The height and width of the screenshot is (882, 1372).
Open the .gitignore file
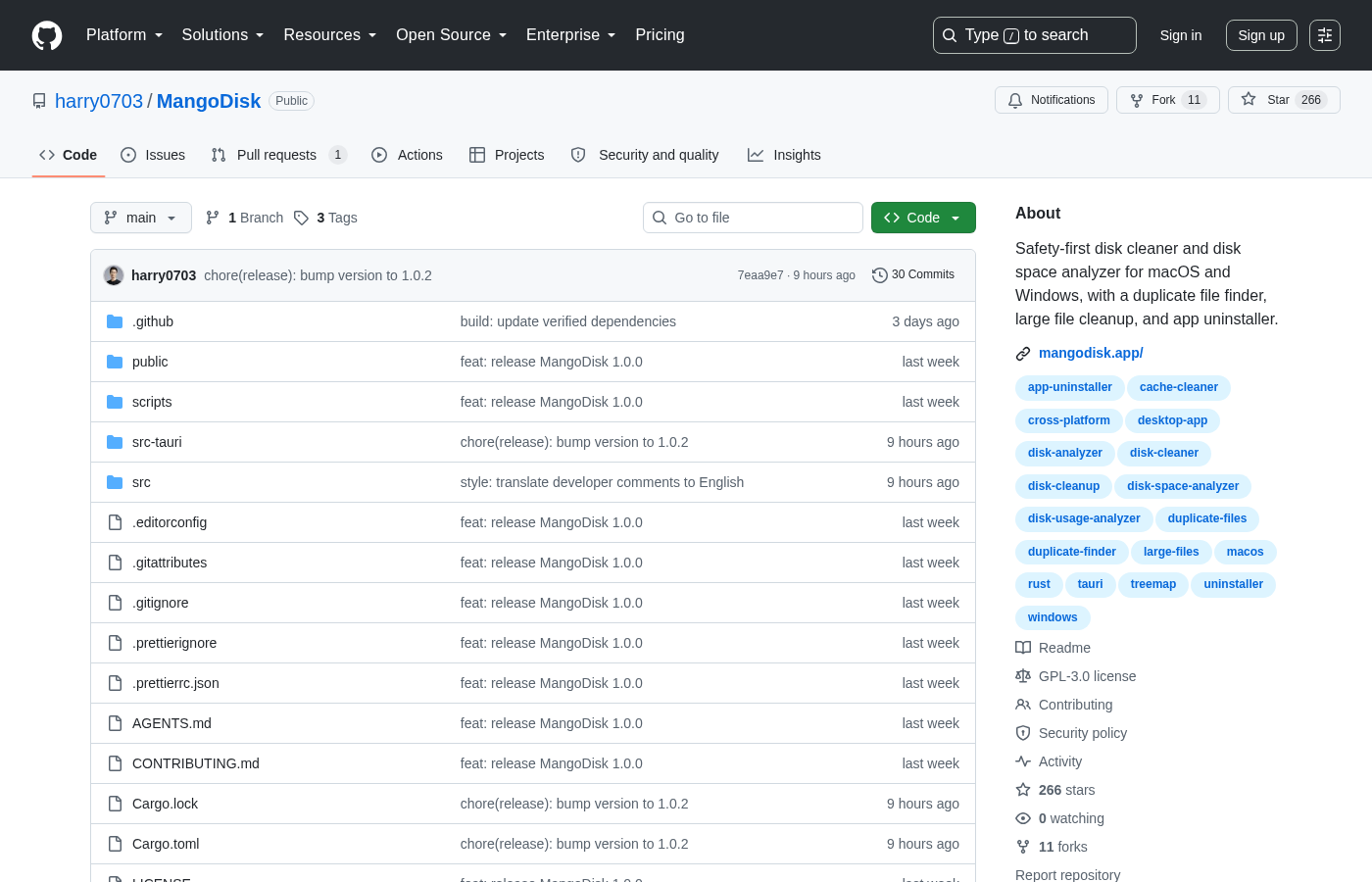click(x=160, y=603)
